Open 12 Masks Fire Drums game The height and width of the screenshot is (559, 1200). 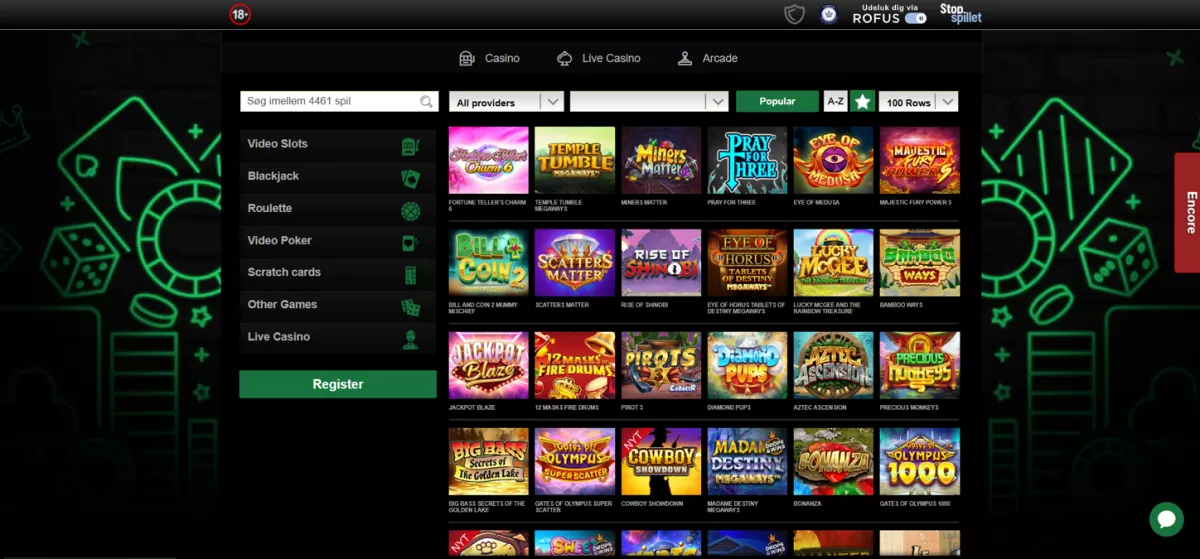click(575, 366)
